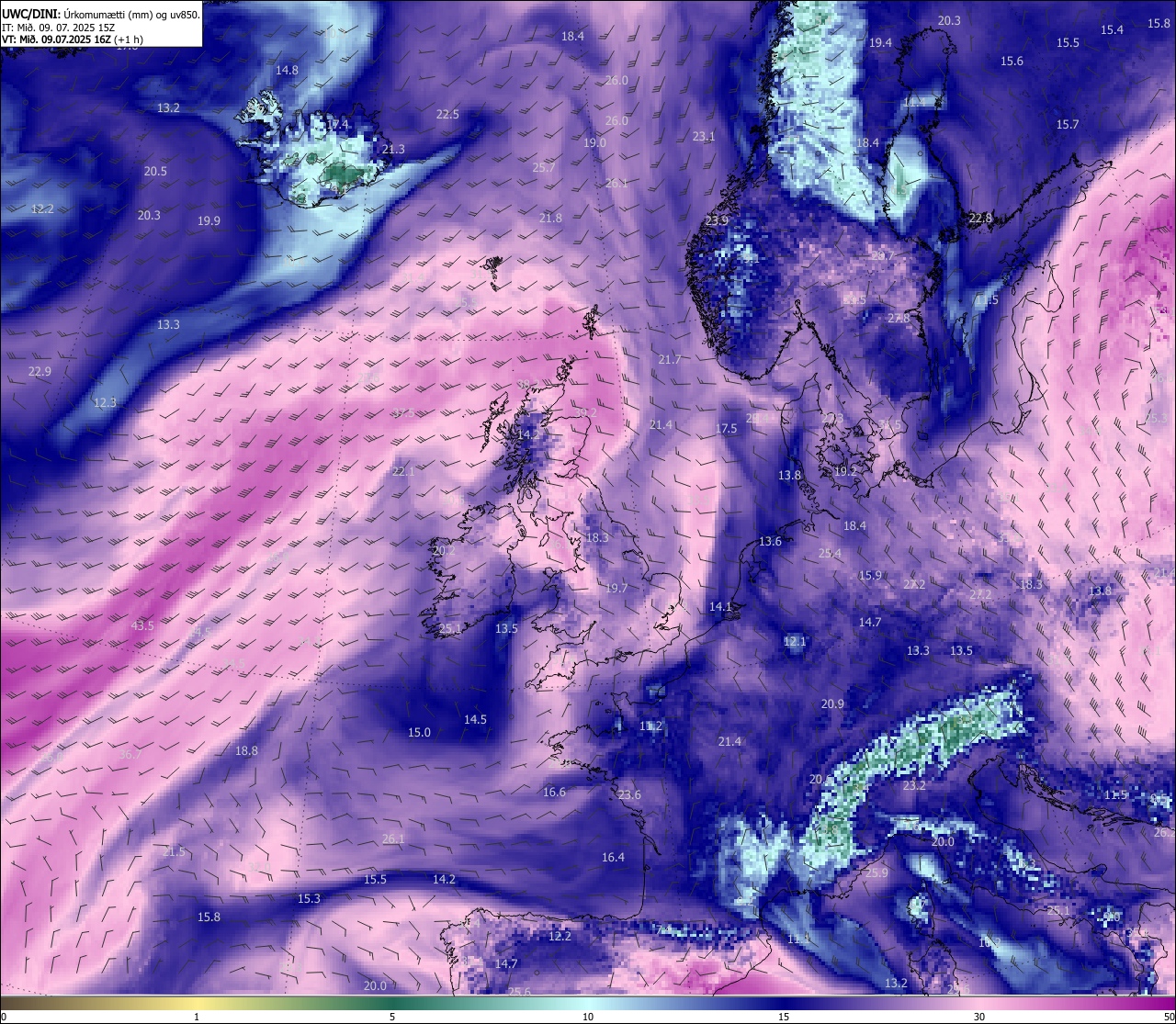Click the 22.8 map value
The height and width of the screenshot is (1024, 1176).
coord(980,218)
